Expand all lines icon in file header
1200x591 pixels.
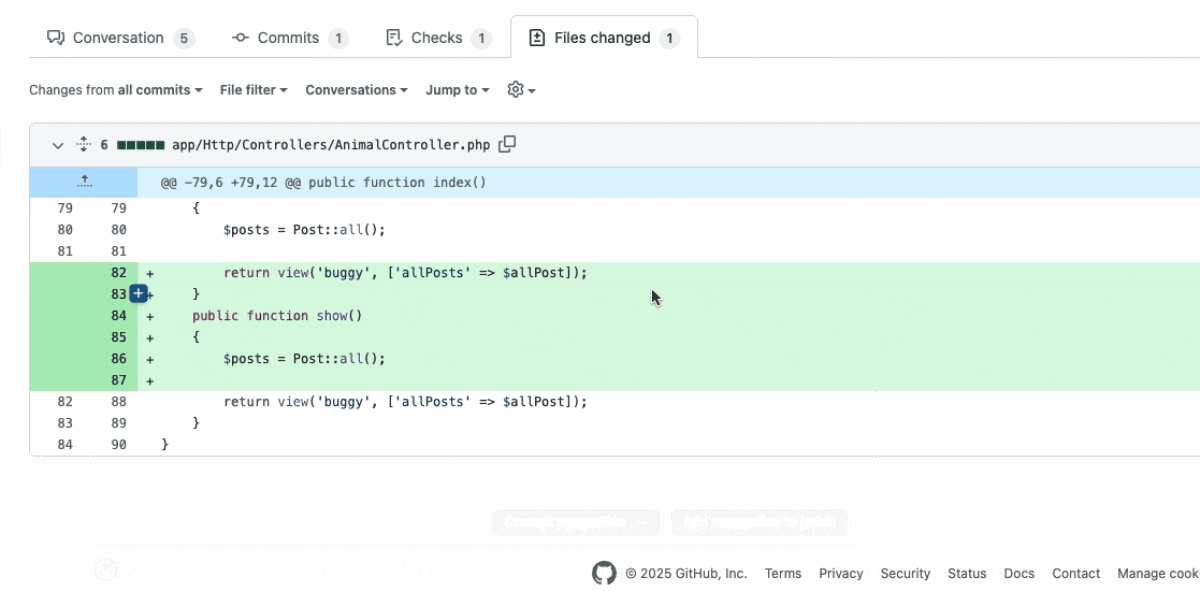tap(84, 145)
